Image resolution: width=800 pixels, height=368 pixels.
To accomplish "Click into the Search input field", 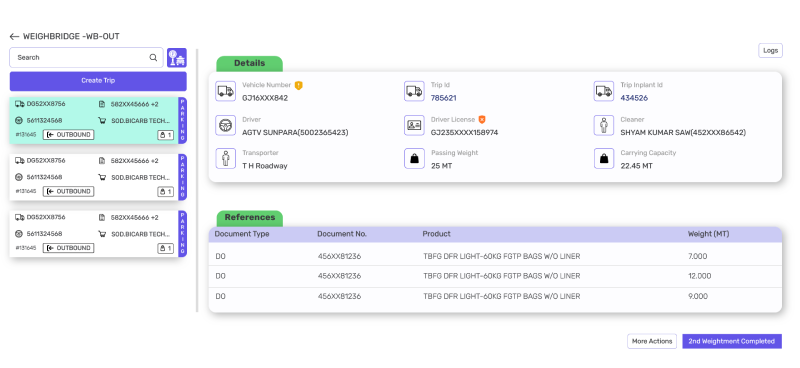I will (86, 58).
